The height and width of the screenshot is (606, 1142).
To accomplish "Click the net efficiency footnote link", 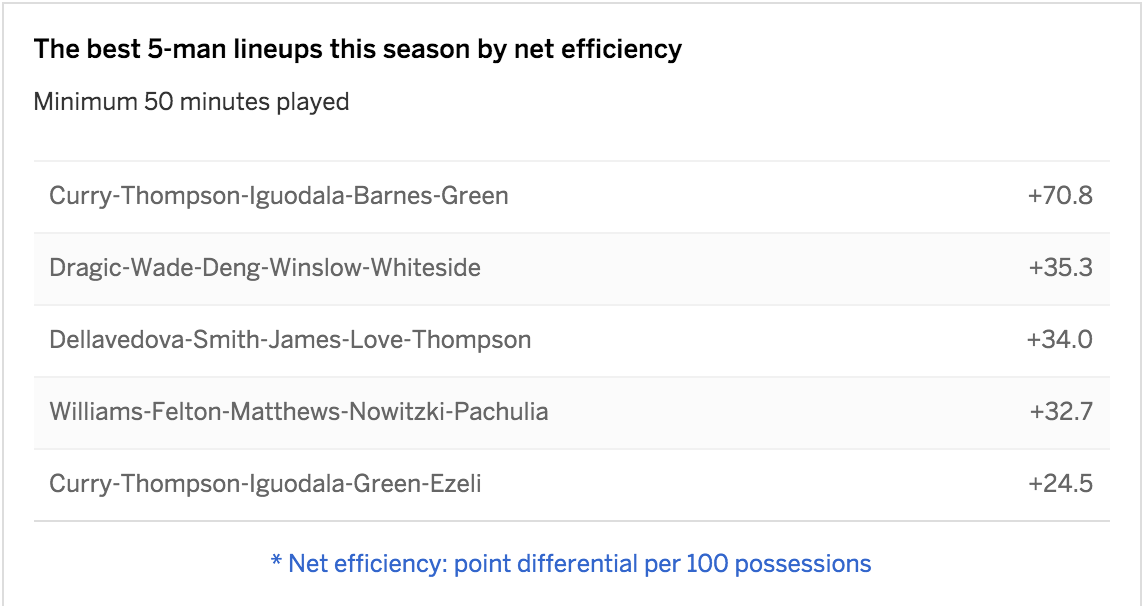I will (x=570, y=564).
